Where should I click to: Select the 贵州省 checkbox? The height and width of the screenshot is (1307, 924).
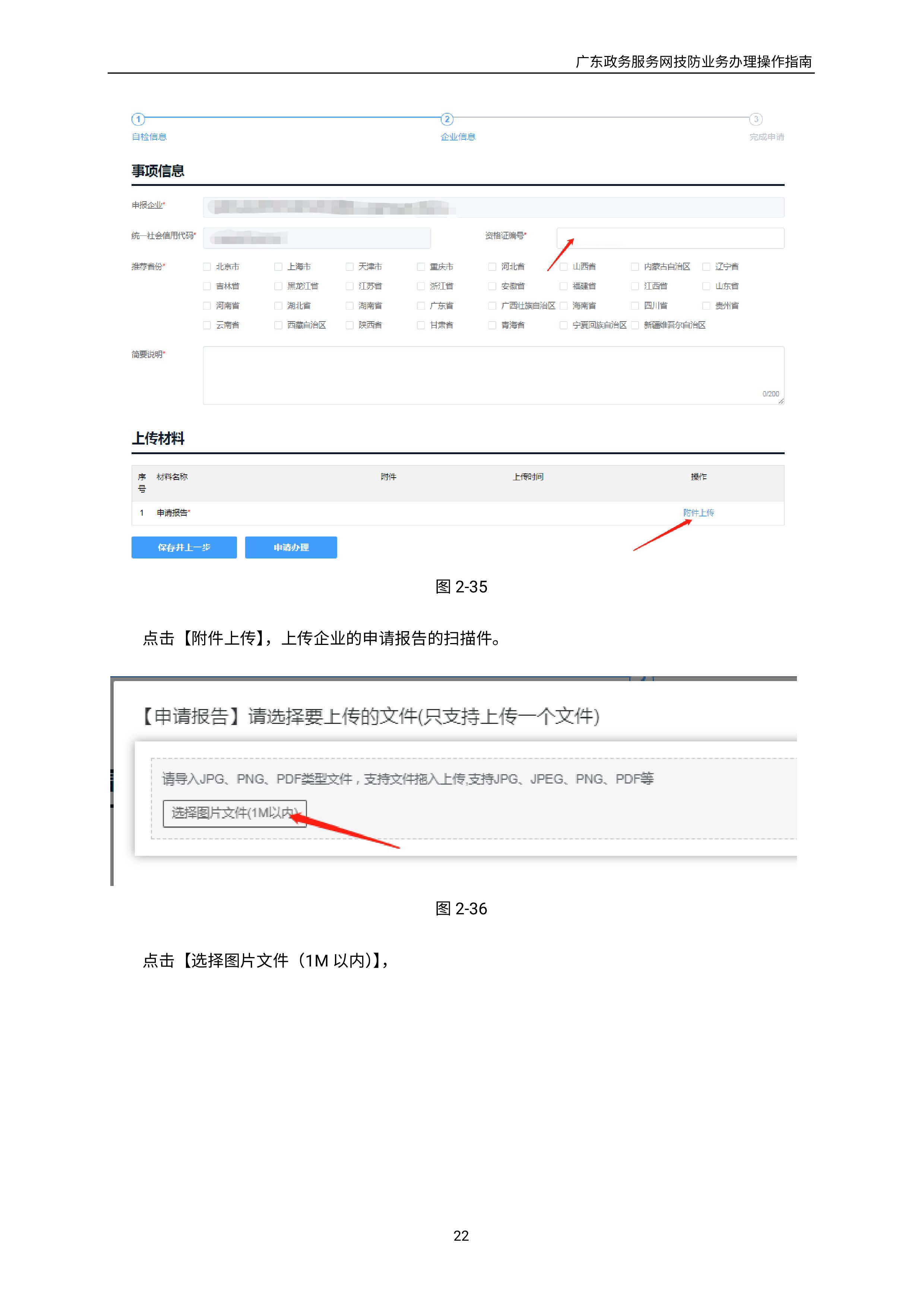(x=706, y=306)
